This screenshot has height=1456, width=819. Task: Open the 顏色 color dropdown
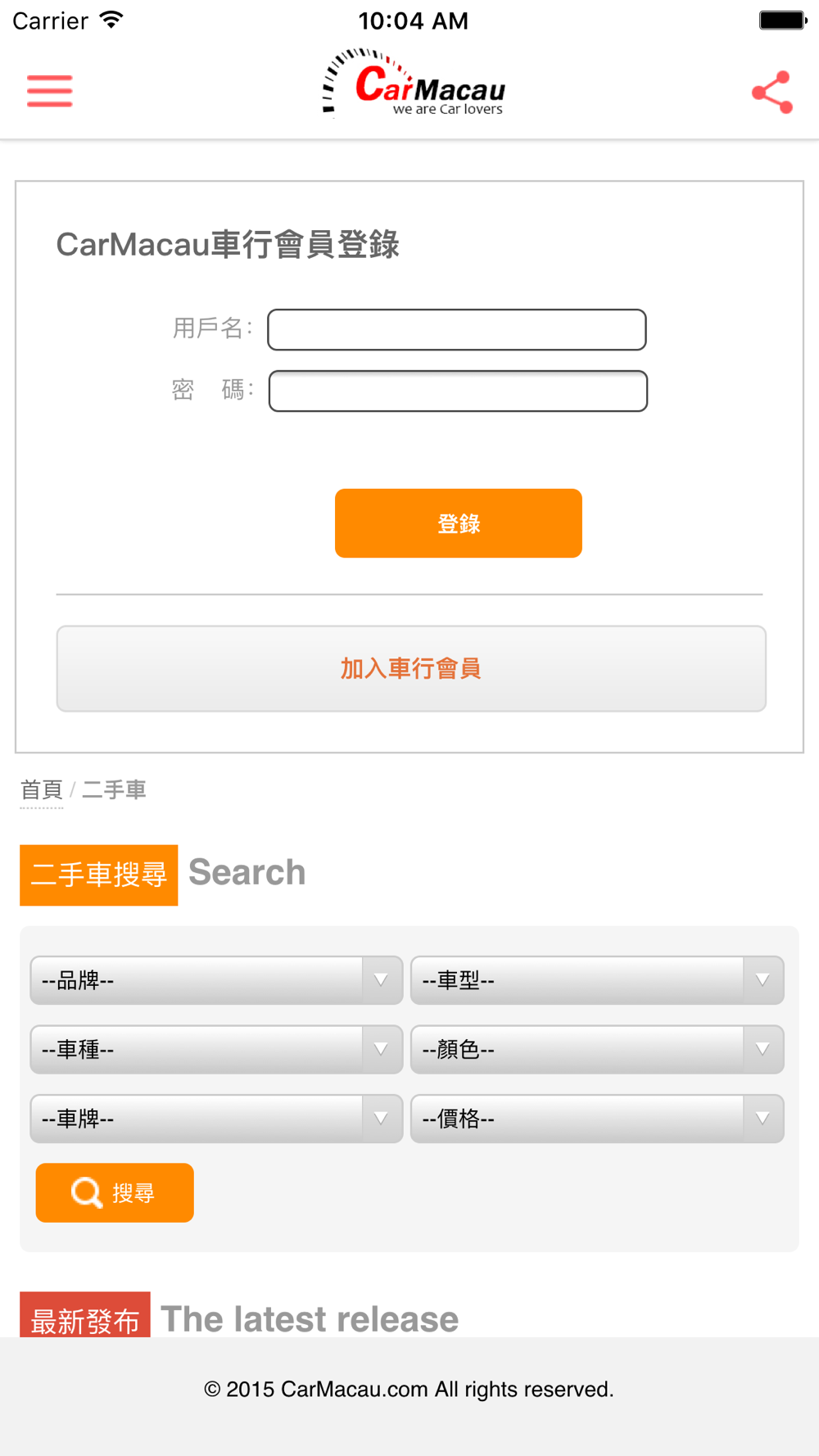(x=597, y=1050)
